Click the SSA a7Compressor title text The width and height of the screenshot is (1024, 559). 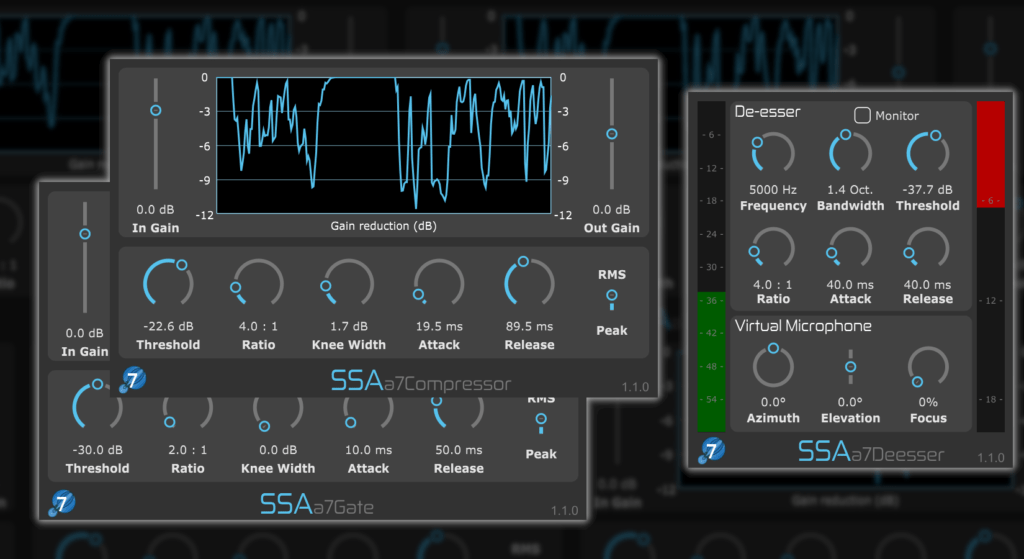pos(421,381)
